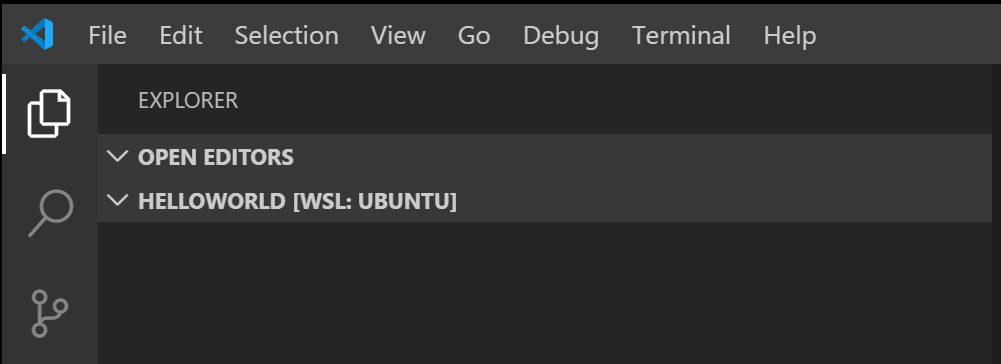Click the OPEN EDITORS section header text
1001x364 pixels.
tap(216, 156)
